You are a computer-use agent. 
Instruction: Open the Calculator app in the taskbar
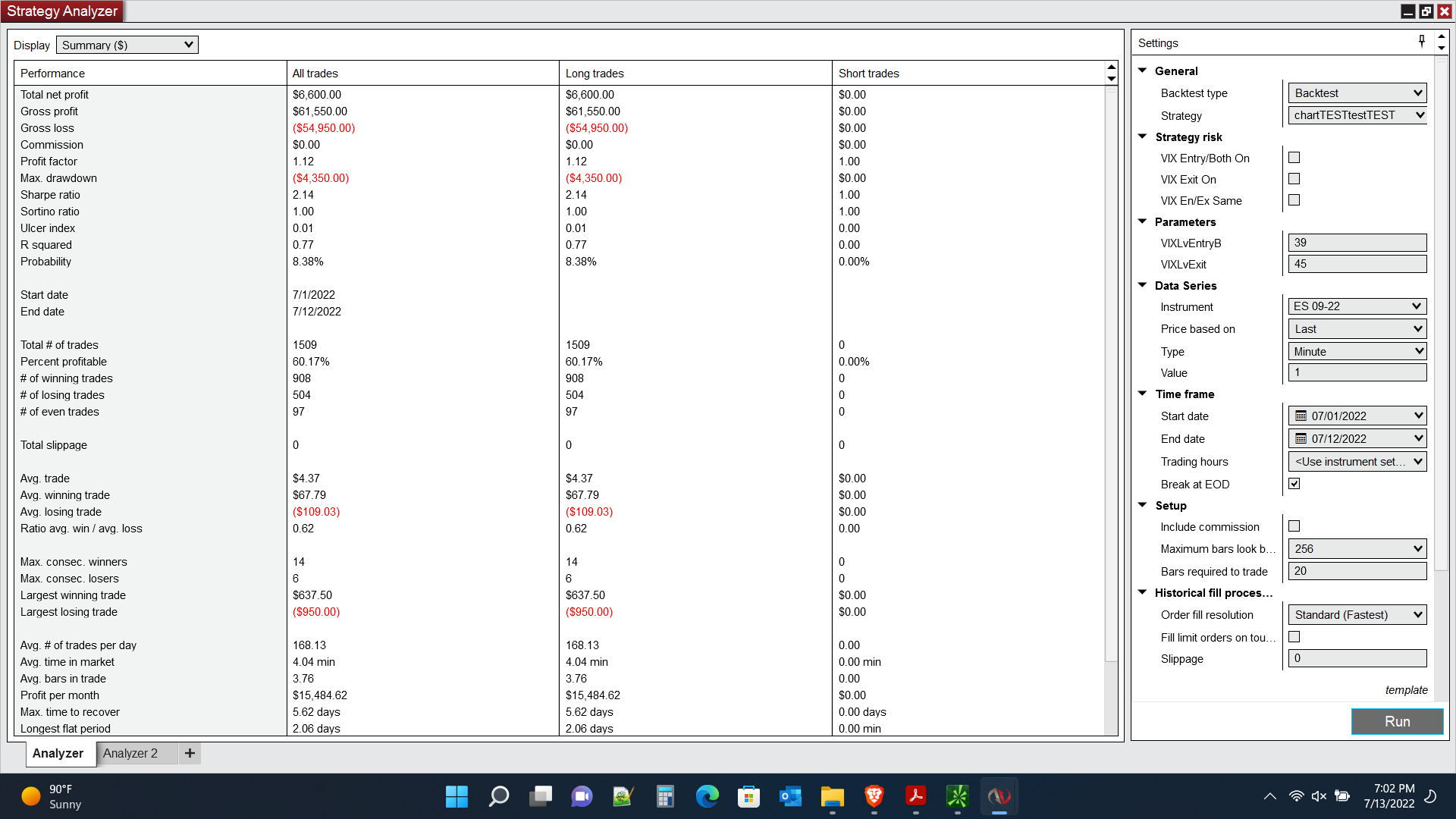(x=665, y=796)
